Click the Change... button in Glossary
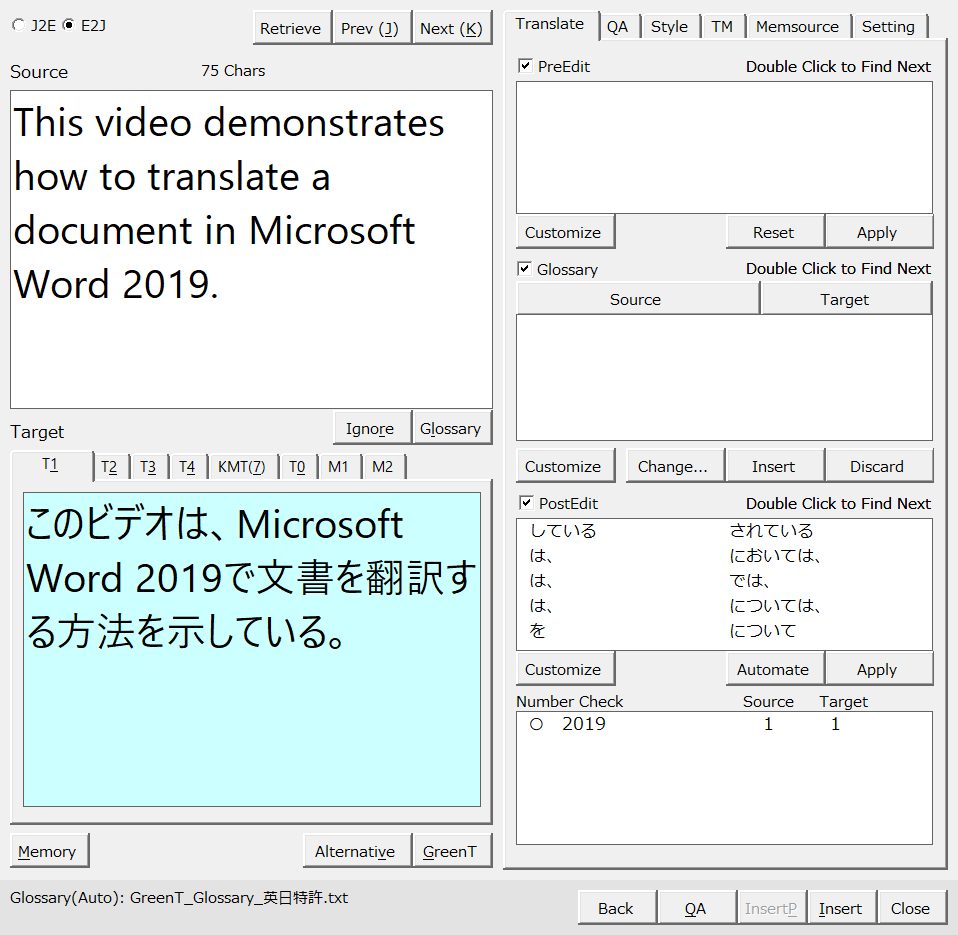958x935 pixels. click(x=672, y=466)
